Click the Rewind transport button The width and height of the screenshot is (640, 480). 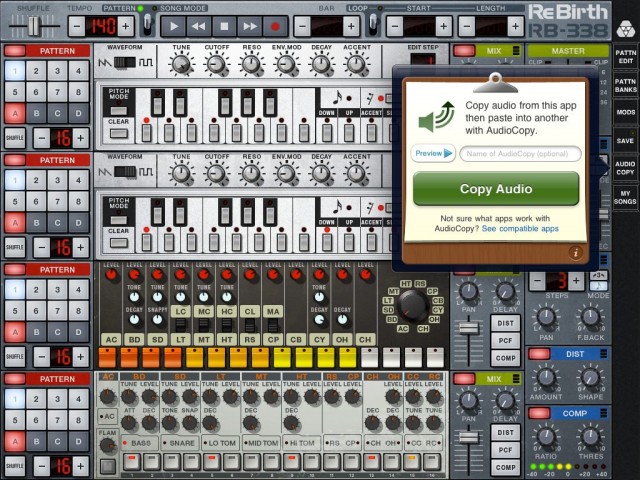pyautogui.click(x=200, y=25)
